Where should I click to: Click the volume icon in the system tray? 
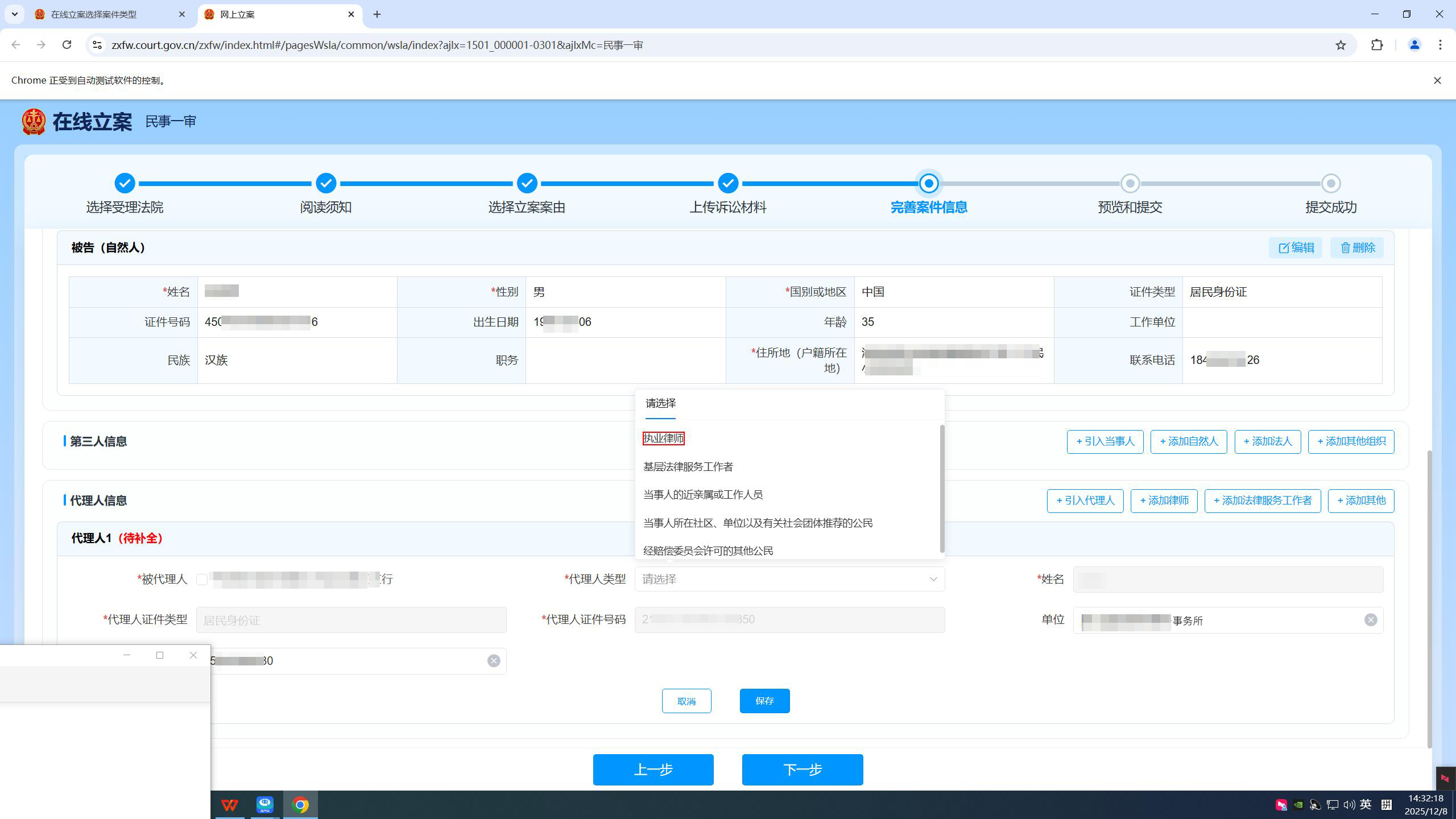[1349, 804]
